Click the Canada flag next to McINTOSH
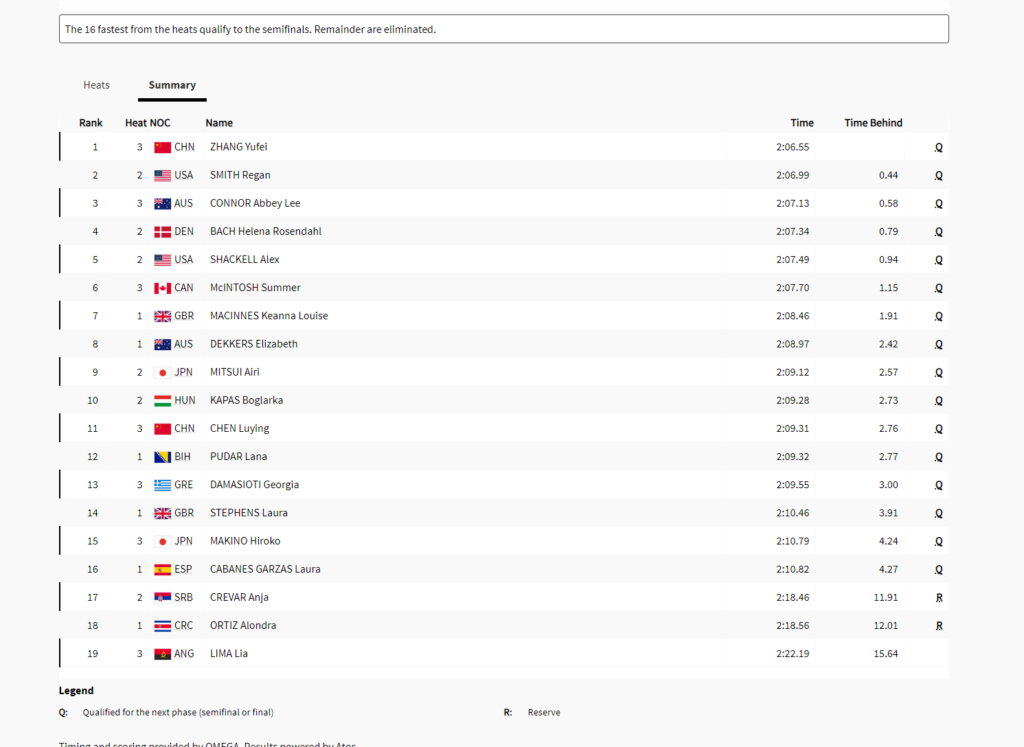This screenshot has height=747, width=1024. pyautogui.click(x=162, y=288)
